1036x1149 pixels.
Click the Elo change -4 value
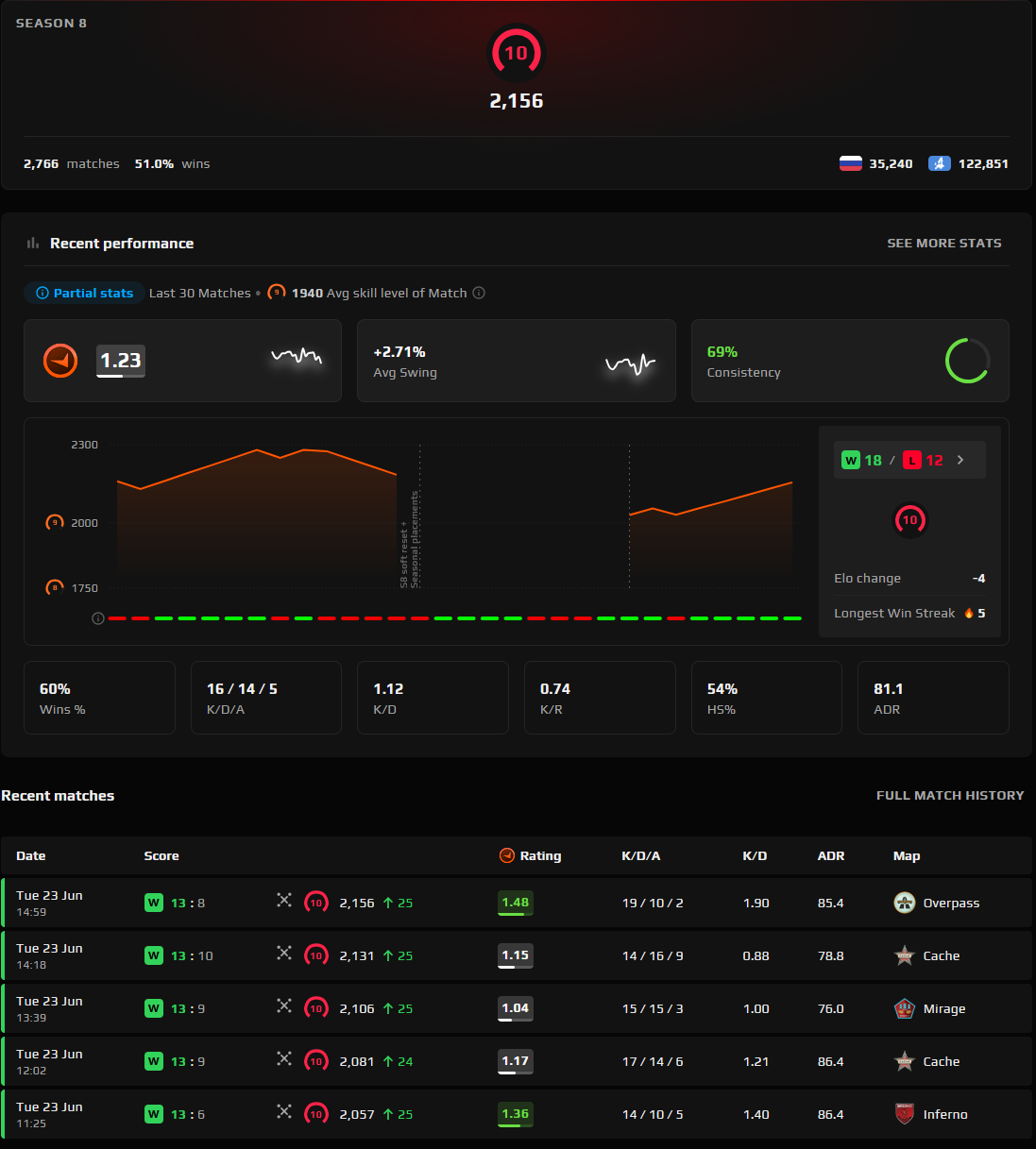(978, 579)
